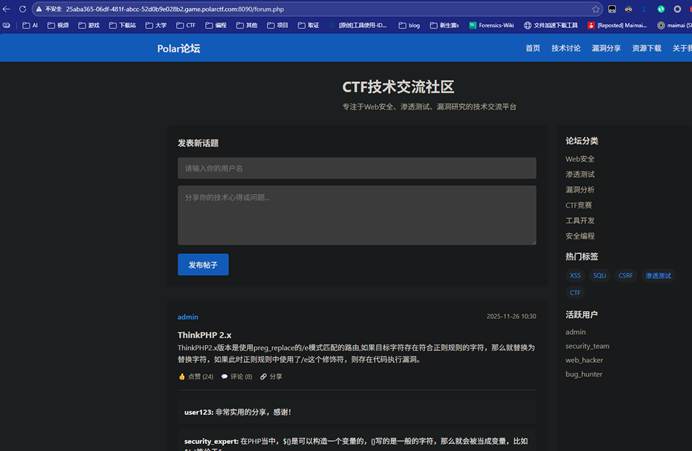Screen dimensions: 692x451
Task: Open bug_hunter in active users
Action: tap(583, 374)
